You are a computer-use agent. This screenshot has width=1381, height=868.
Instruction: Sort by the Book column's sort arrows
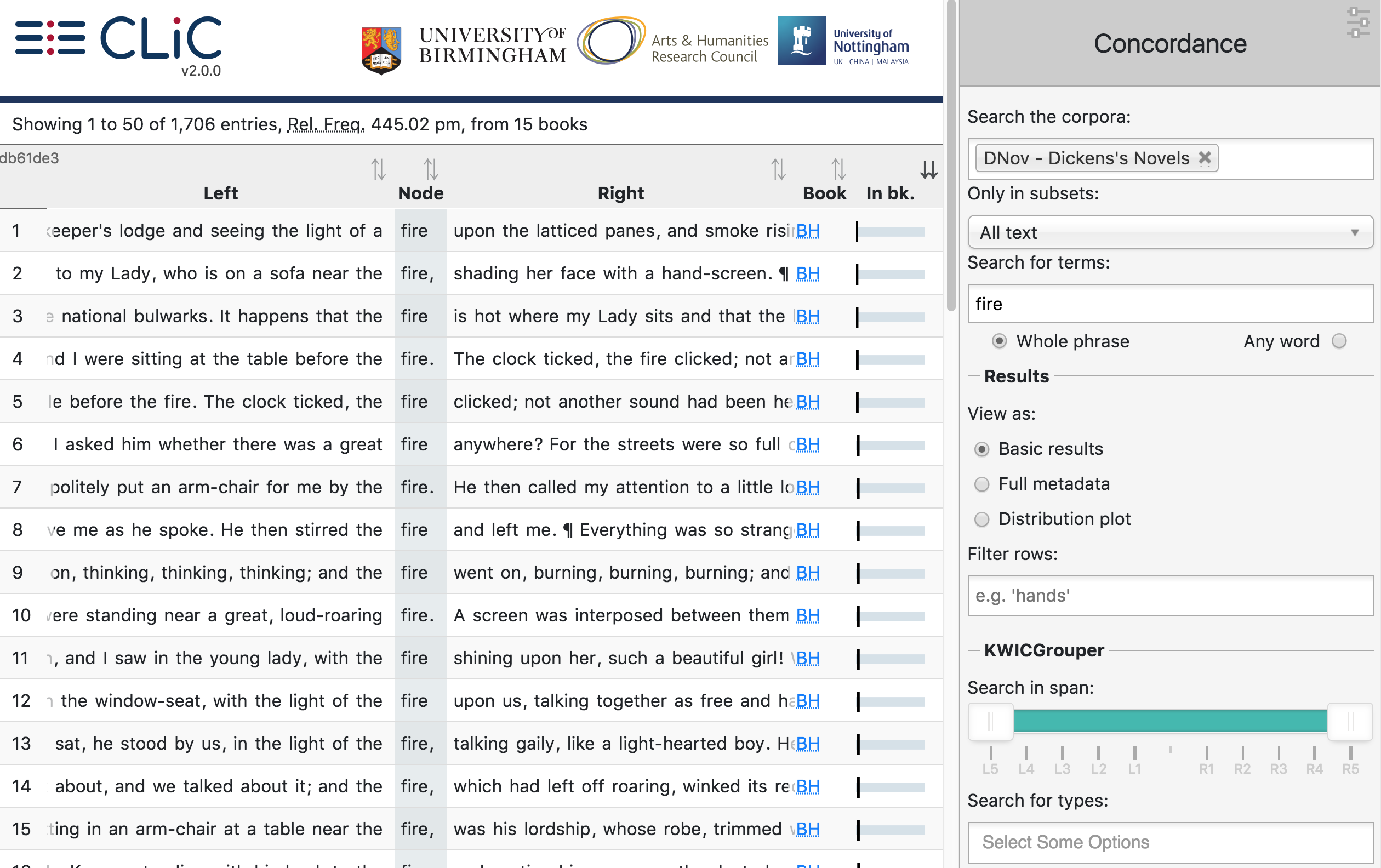pyautogui.click(x=838, y=169)
